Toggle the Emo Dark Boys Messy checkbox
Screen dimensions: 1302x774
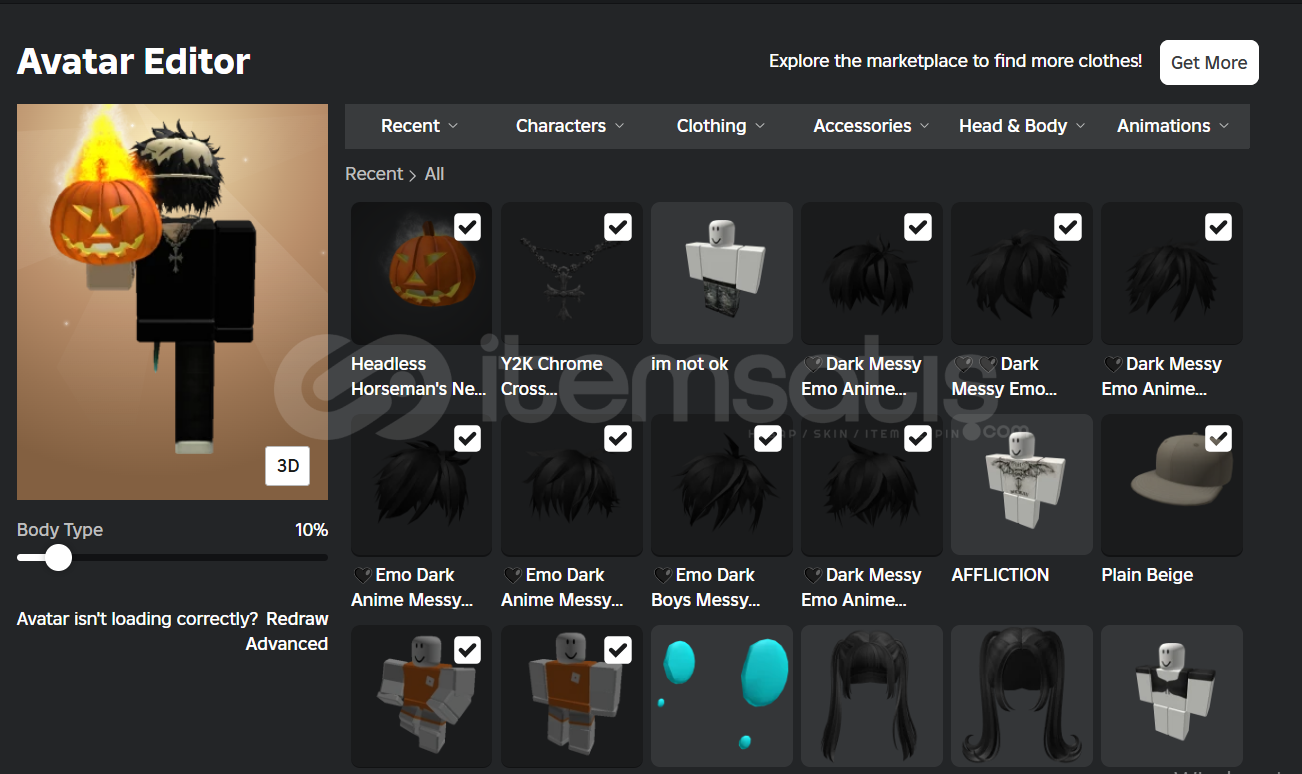coord(768,438)
